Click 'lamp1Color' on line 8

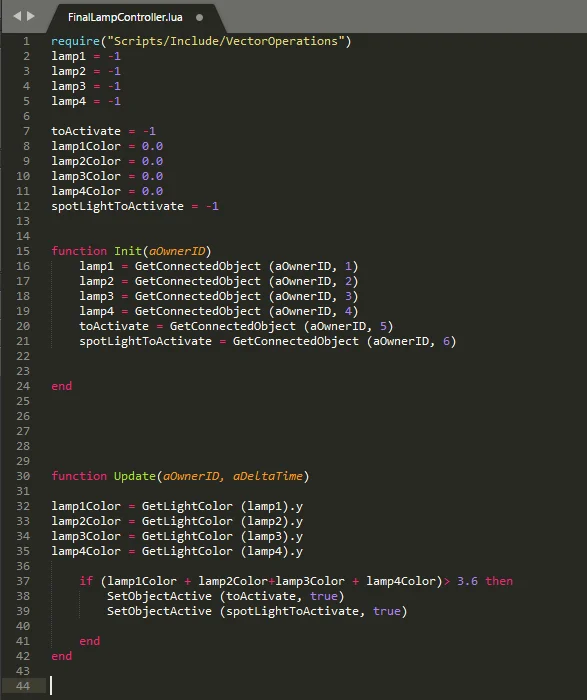pyautogui.click(x=86, y=146)
